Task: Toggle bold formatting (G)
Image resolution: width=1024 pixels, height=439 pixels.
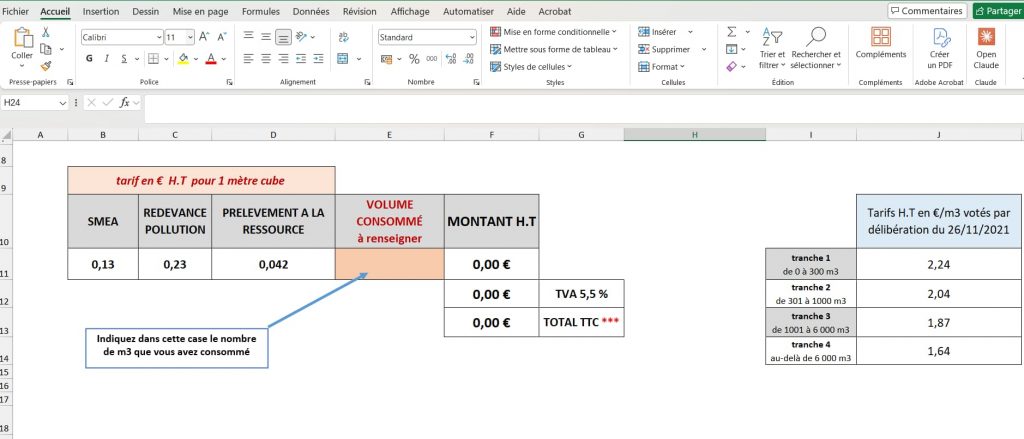Action: tap(90, 59)
